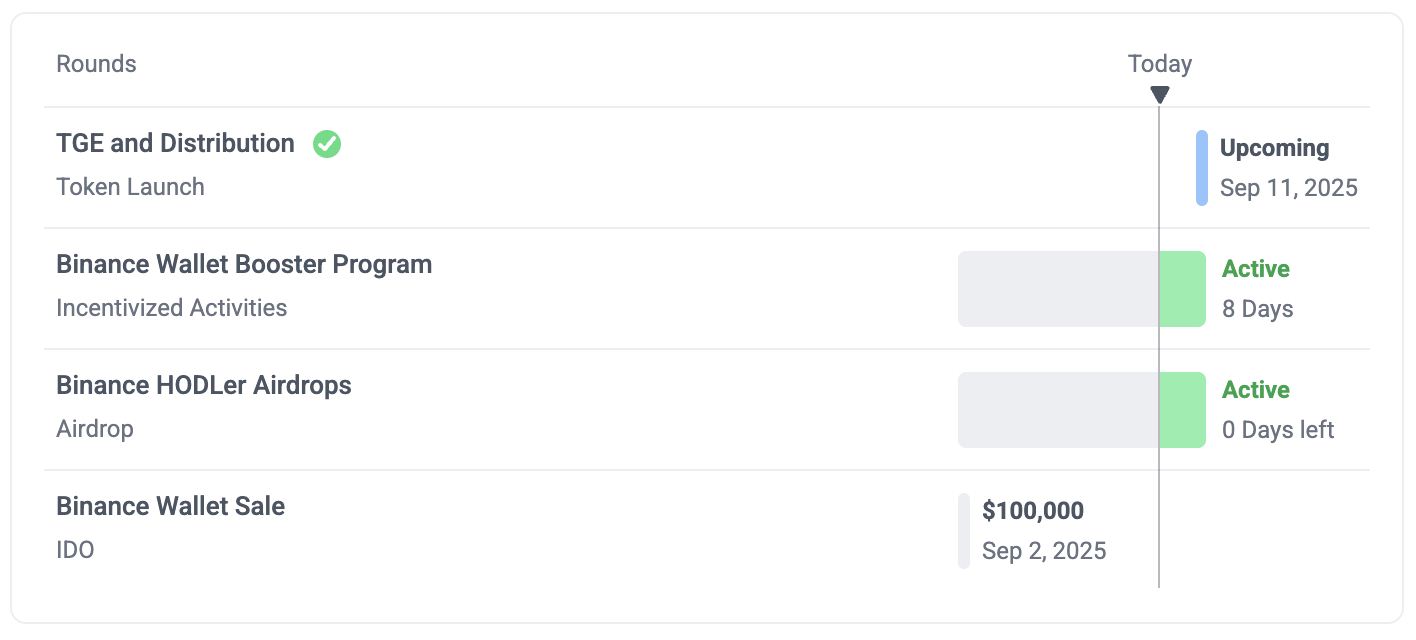1416x640 pixels.
Task: Click the Sep 11, 2025 date
Action: [x=1288, y=188]
